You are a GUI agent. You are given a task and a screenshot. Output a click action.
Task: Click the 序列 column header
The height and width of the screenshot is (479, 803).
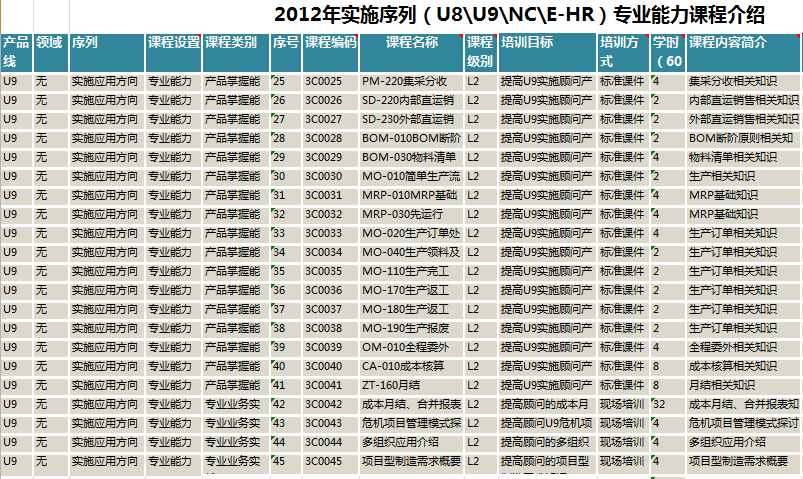pos(107,52)
